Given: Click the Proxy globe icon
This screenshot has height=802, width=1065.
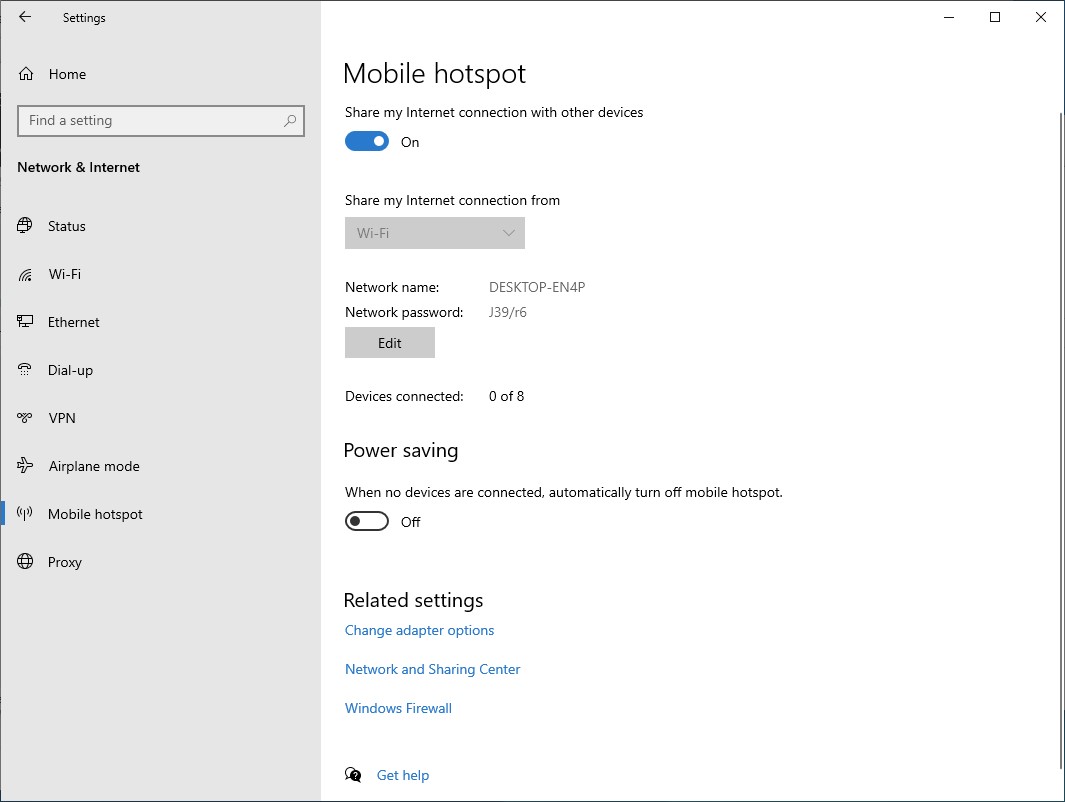Looking at the screenshot, I should pos(26,562).
